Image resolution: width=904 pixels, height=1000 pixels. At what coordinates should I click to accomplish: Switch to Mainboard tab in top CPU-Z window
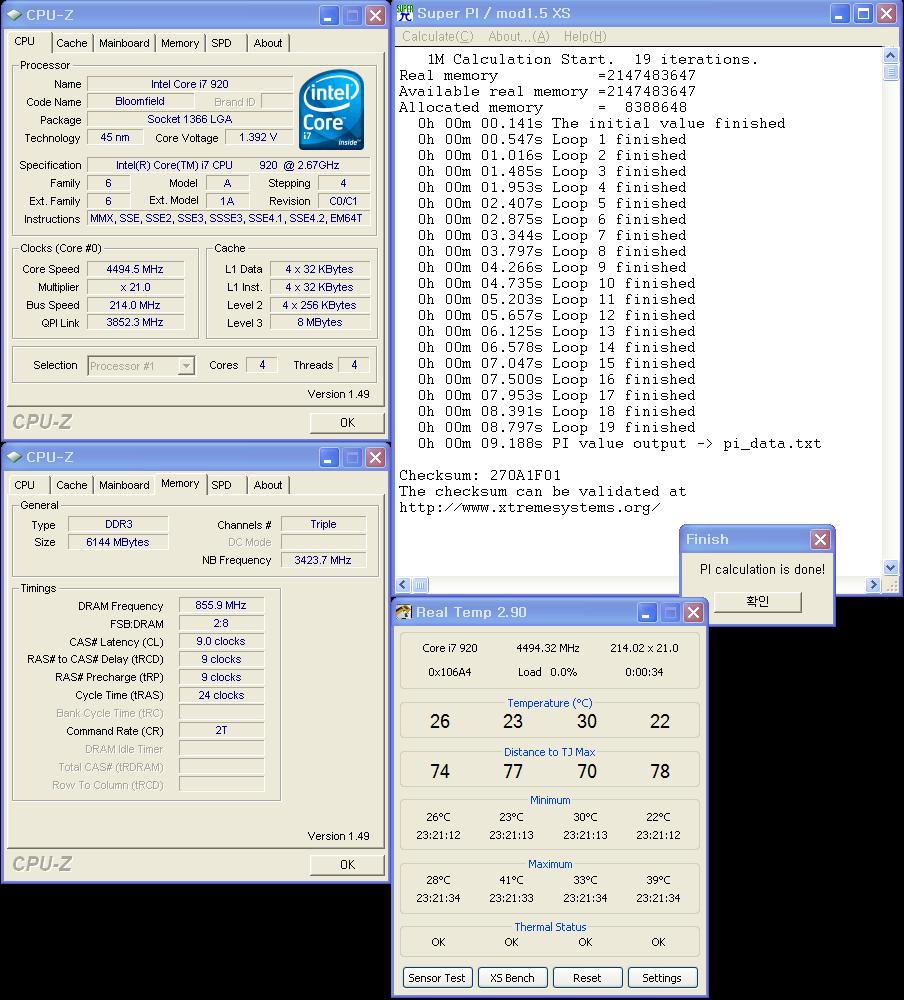124,43
